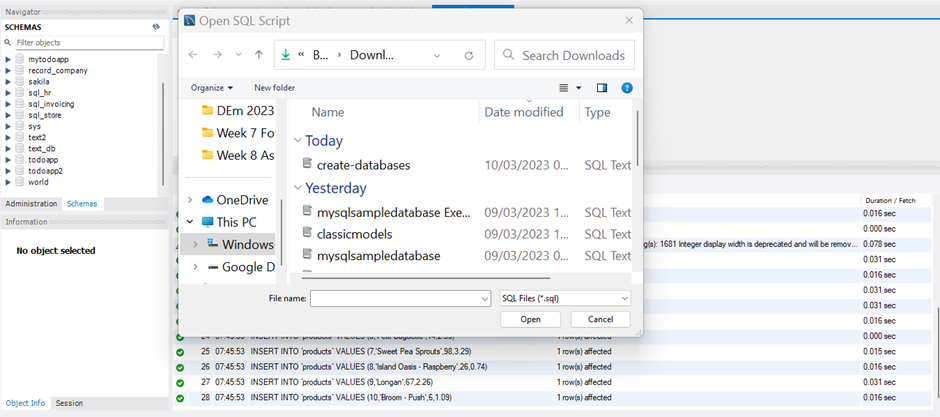Screen dimensions: 940x417
Task: Click the Week 7 folder icon
Action: pos(207,132)
